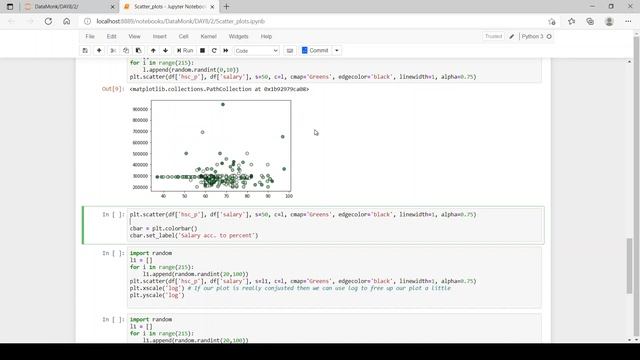The height and width of the screenshot is (360, 640).
Task: Refresh the page
Action: point(48,21)
